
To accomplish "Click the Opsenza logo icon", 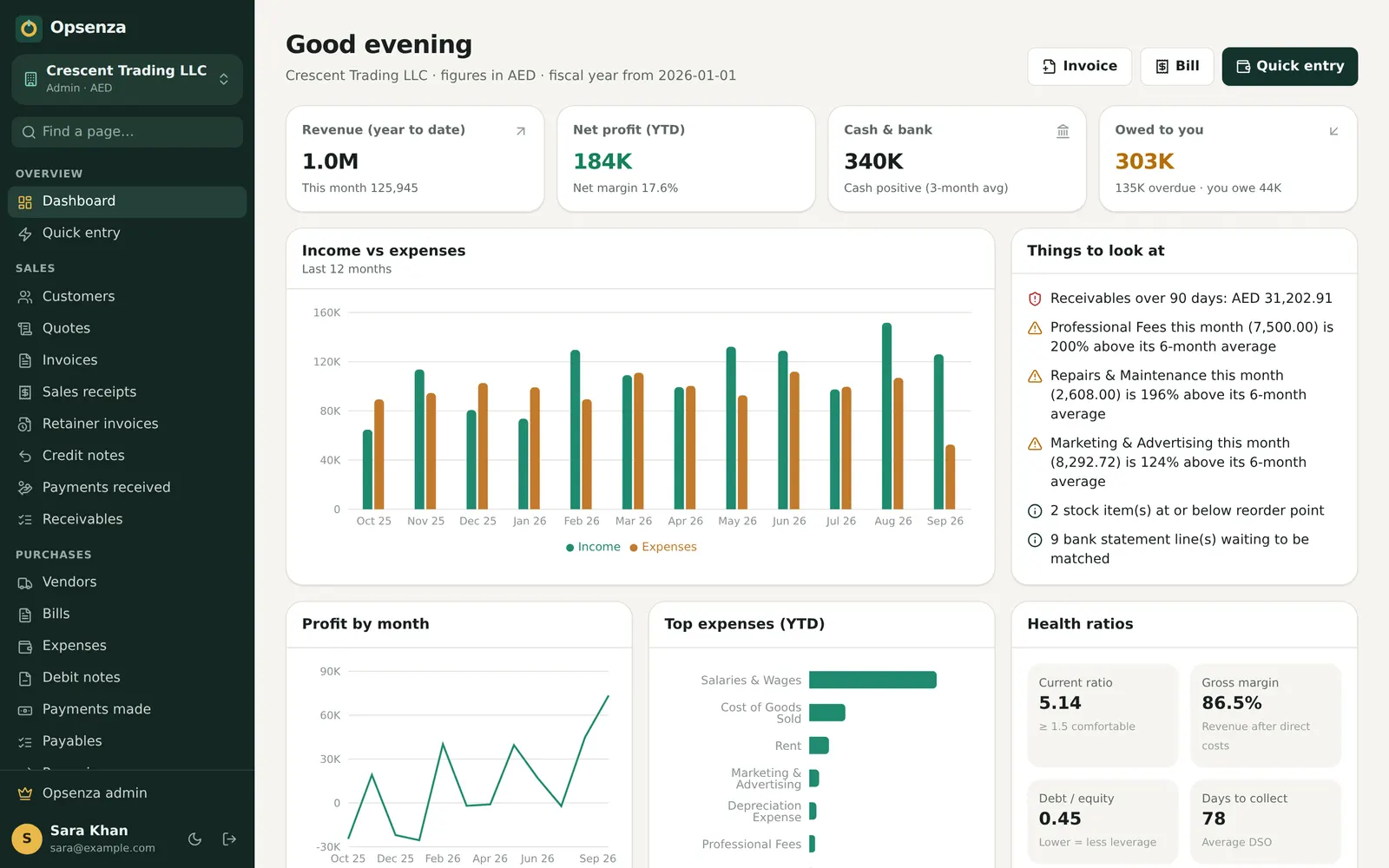I will (x=29, y=29).
